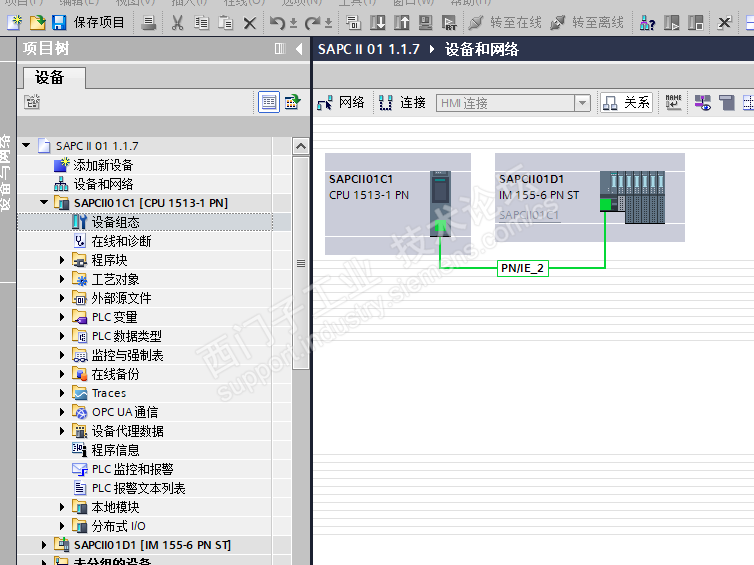Screen dimensions: 754x565
Task: Click the project tree vertical scrollbar thumb
Action: [x=301, y=263]
